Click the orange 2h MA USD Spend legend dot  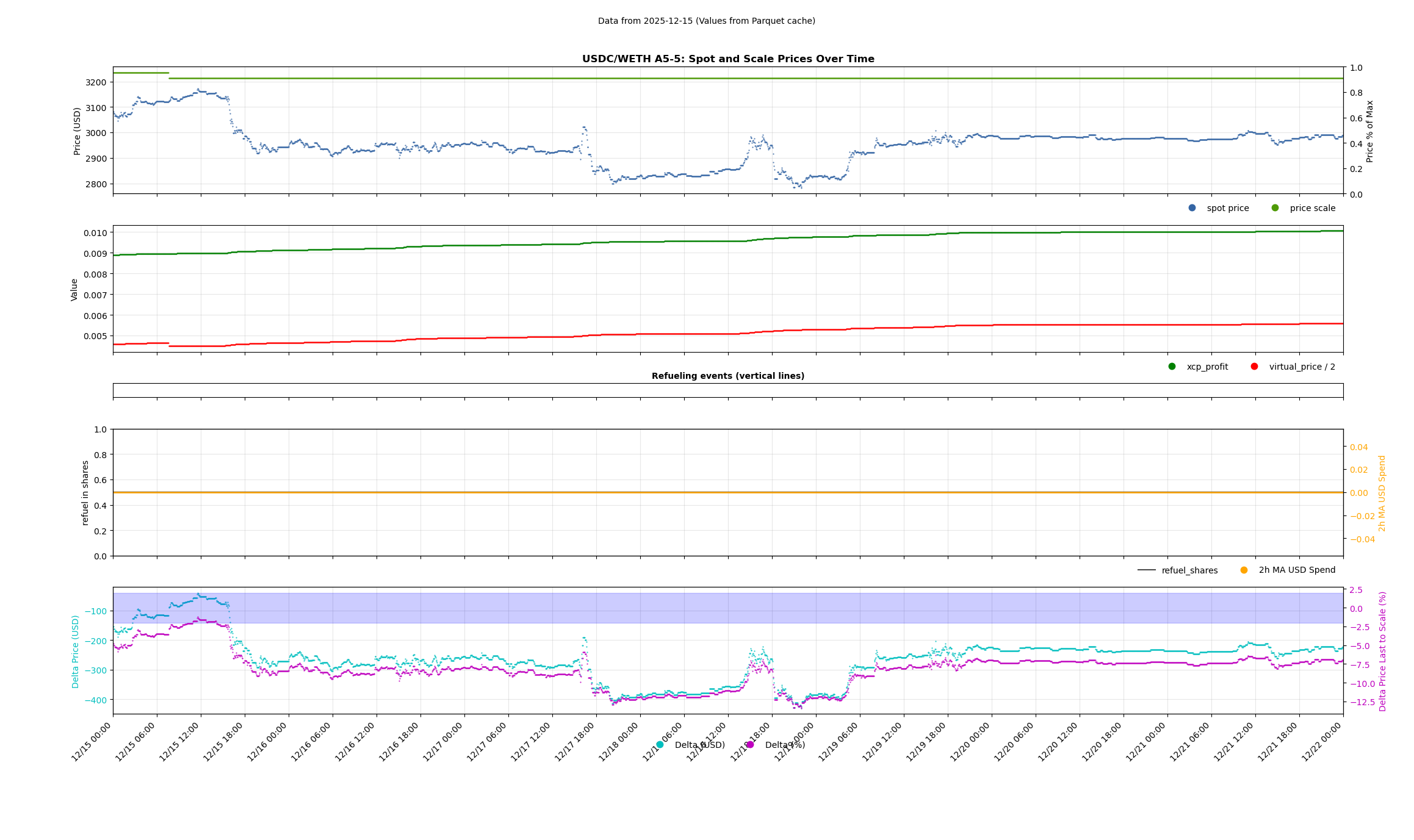click(x=1244, y=570)
